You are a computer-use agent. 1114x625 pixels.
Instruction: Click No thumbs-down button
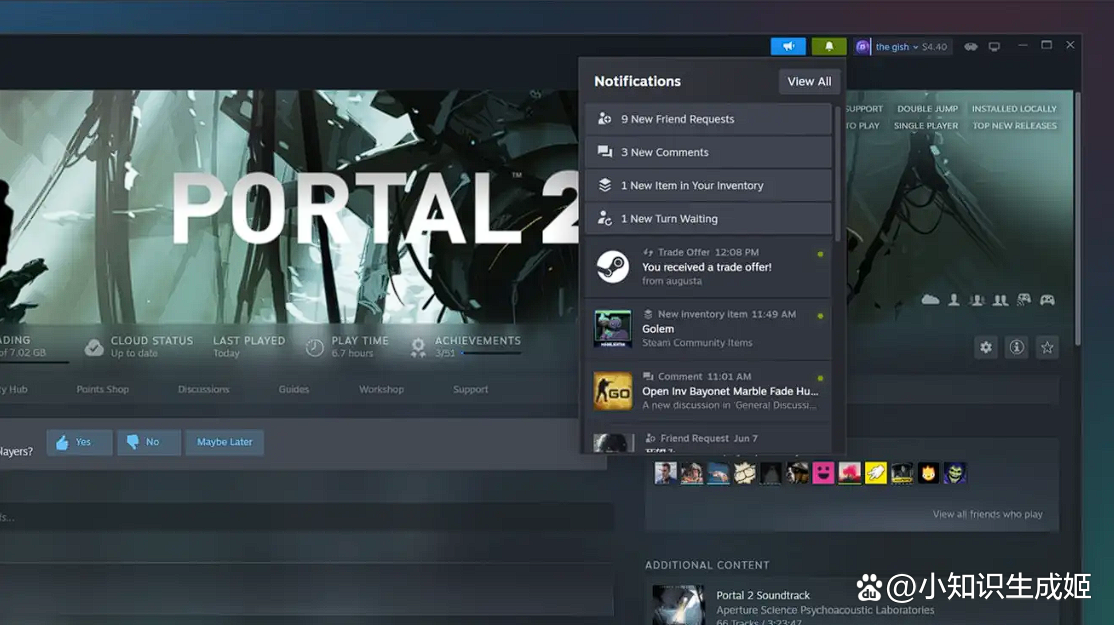(148, 442)
